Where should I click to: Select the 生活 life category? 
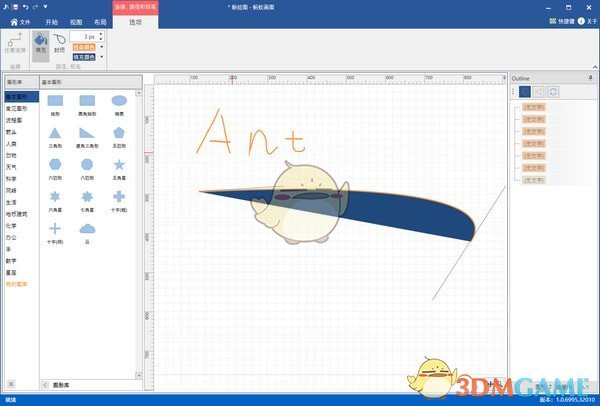point(11,202)
